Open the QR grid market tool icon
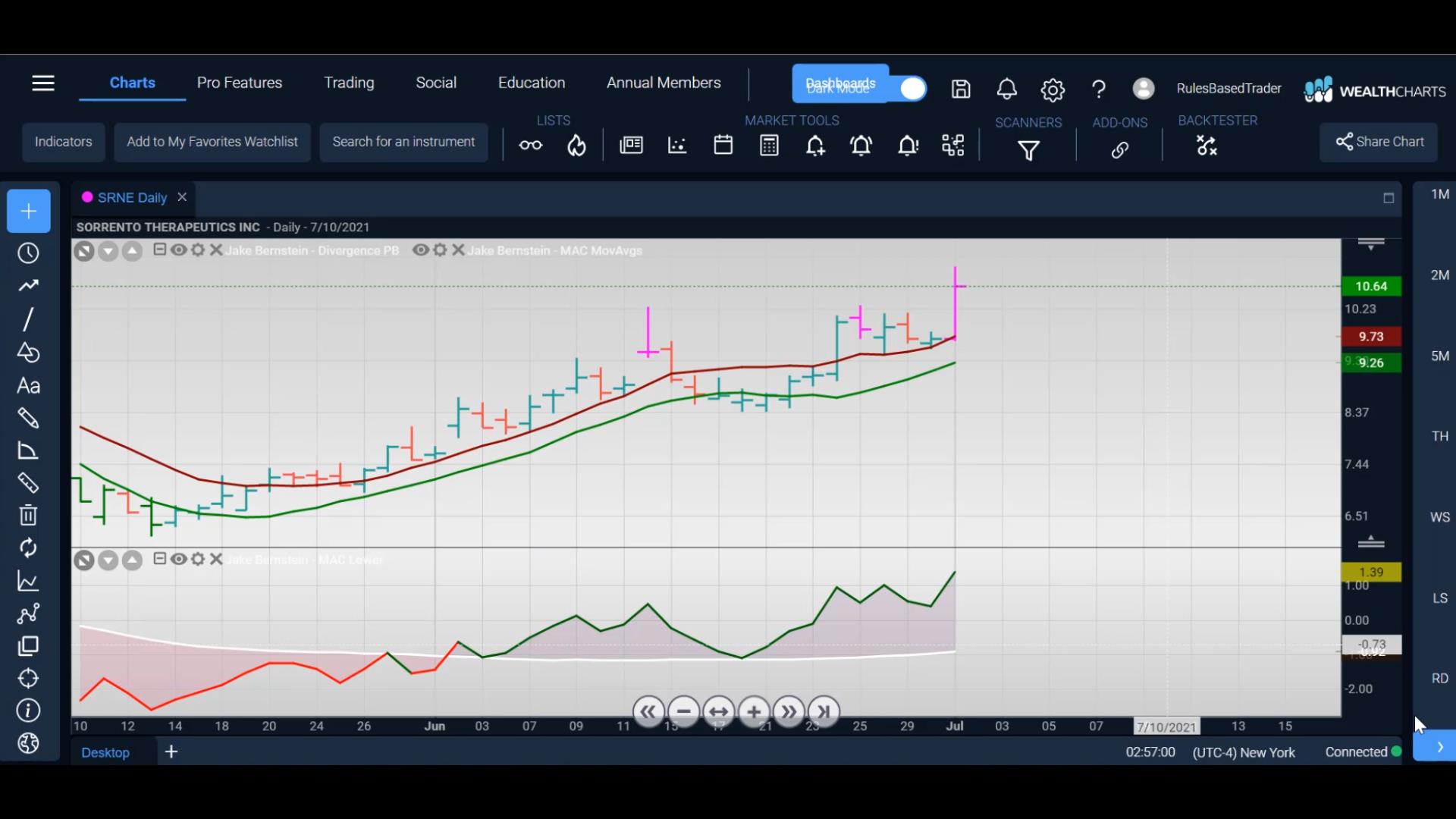Screen dimensions: 1456x819 click(953, 145)
